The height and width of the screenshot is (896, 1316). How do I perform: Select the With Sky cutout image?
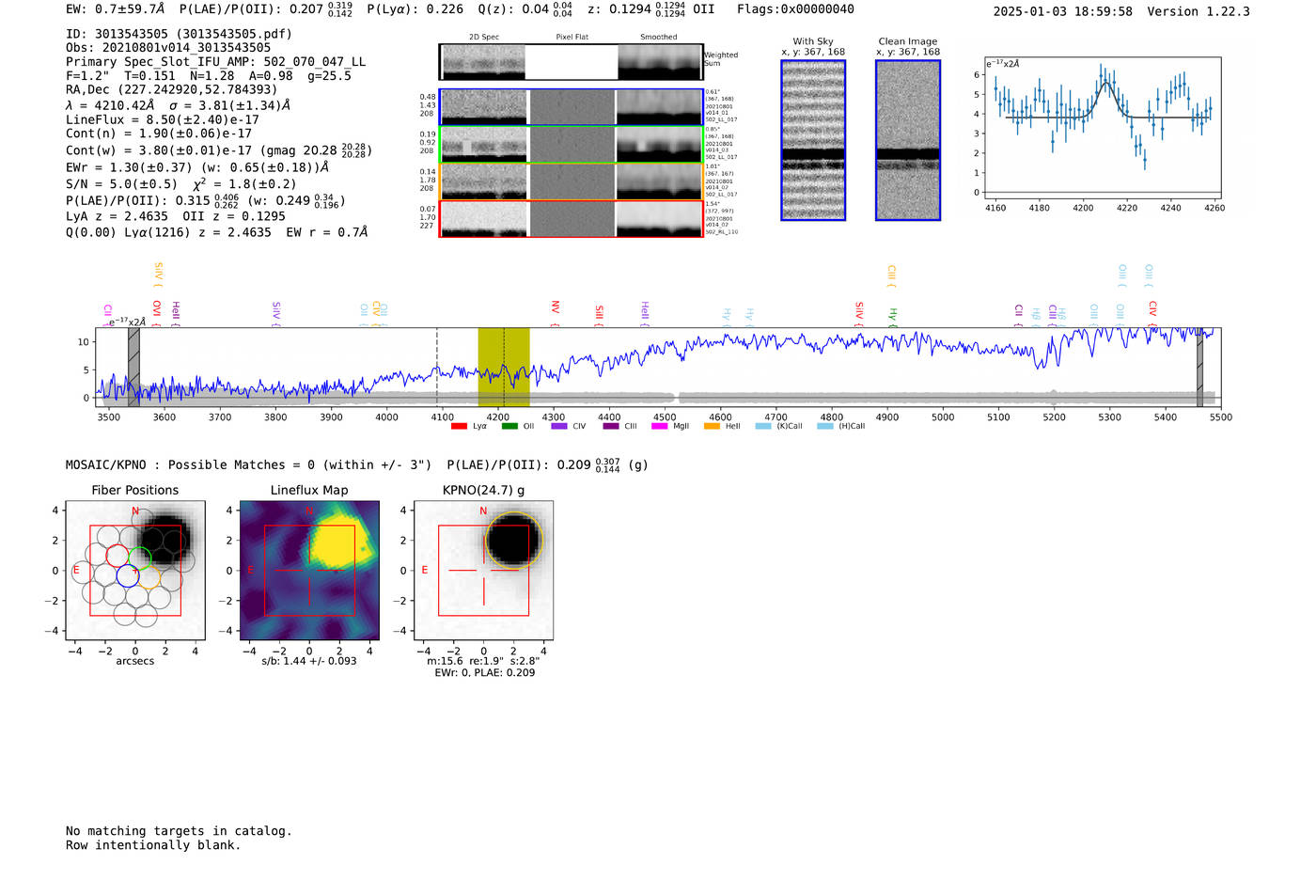click(813, 140)
